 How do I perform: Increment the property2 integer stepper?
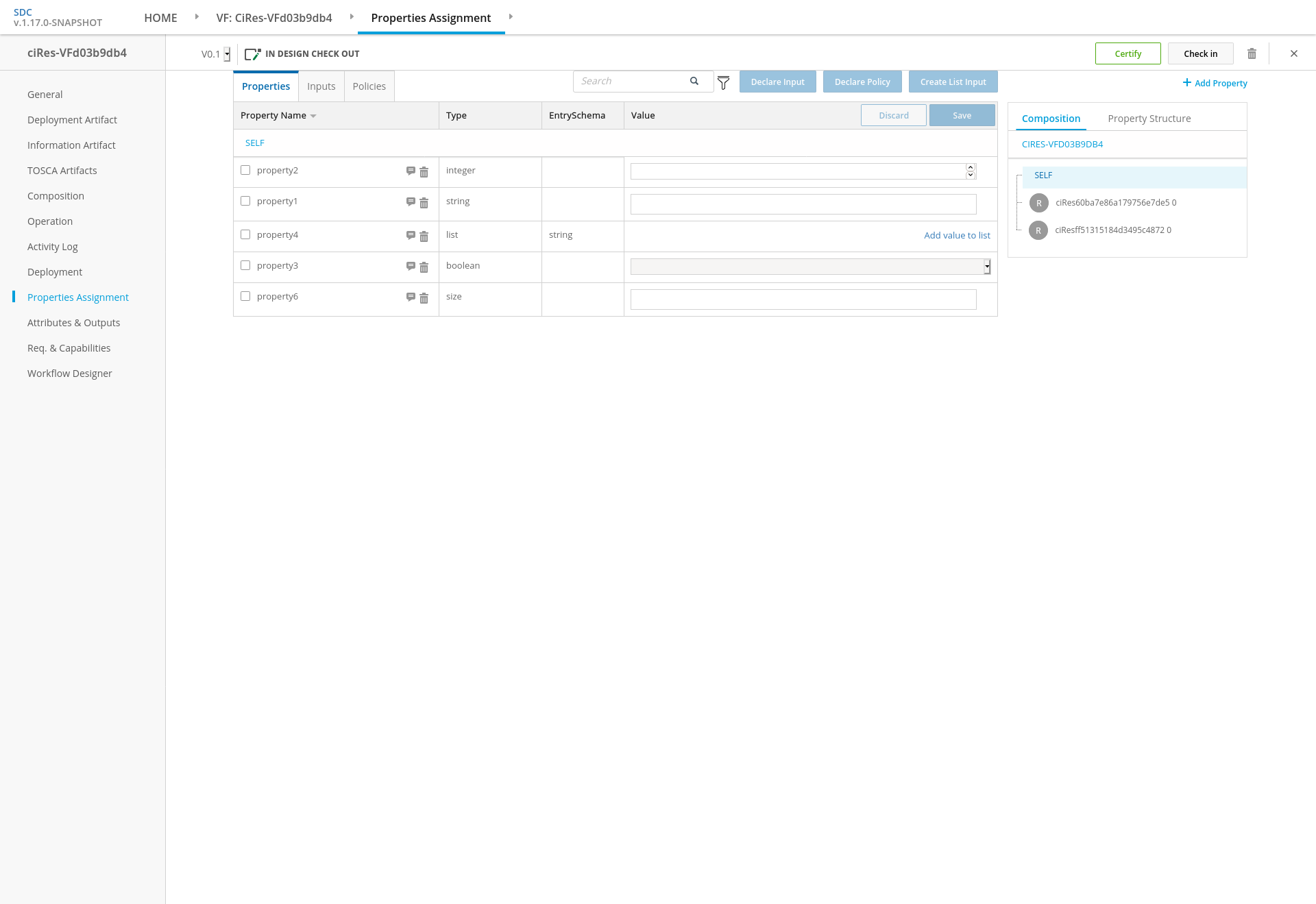click(971, 167)
